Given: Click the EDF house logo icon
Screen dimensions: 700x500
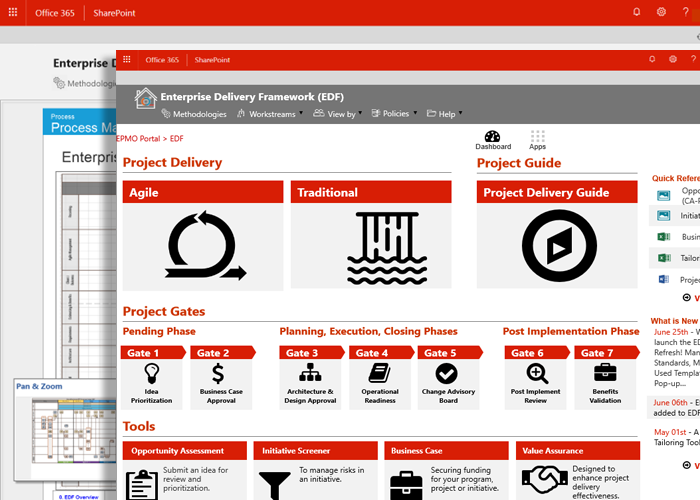Looking at the screenshot, I should 146,98.
